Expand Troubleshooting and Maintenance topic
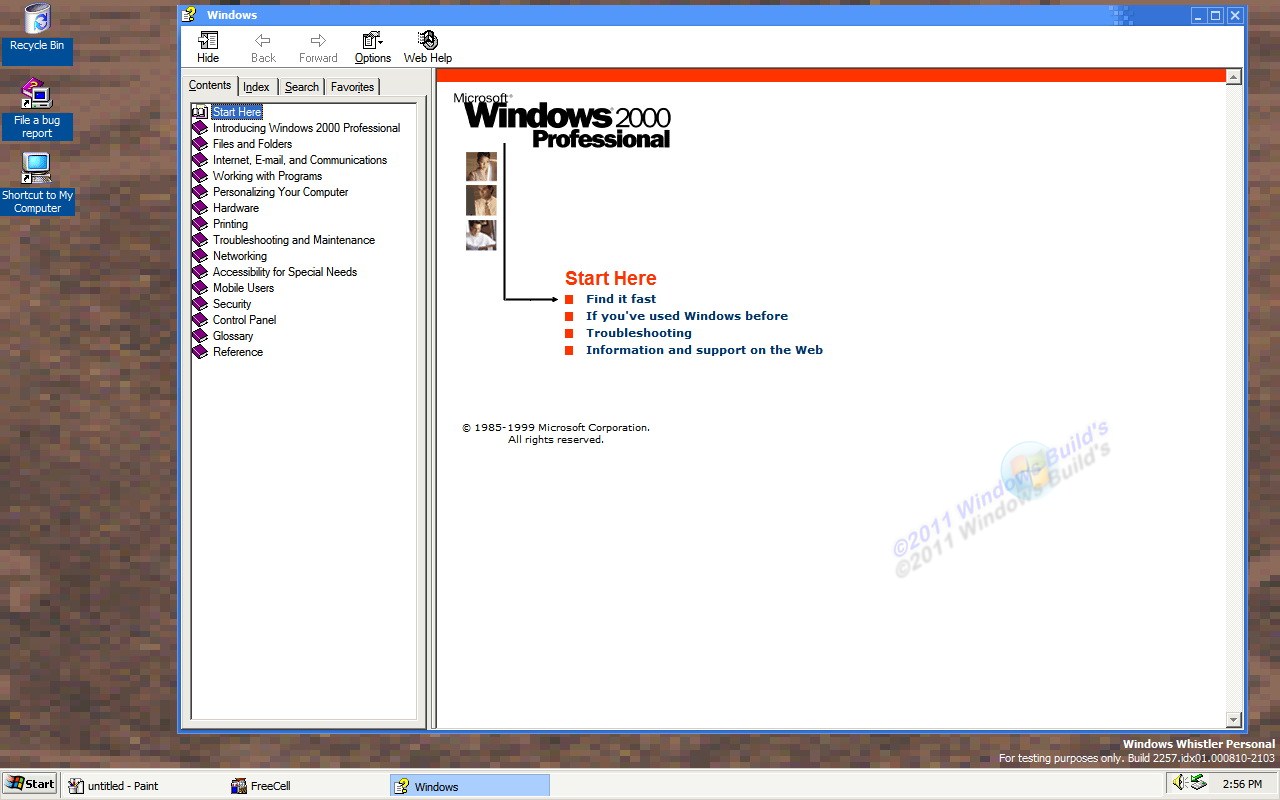This screenshot has height=800, width=1280. pos(294,240)
